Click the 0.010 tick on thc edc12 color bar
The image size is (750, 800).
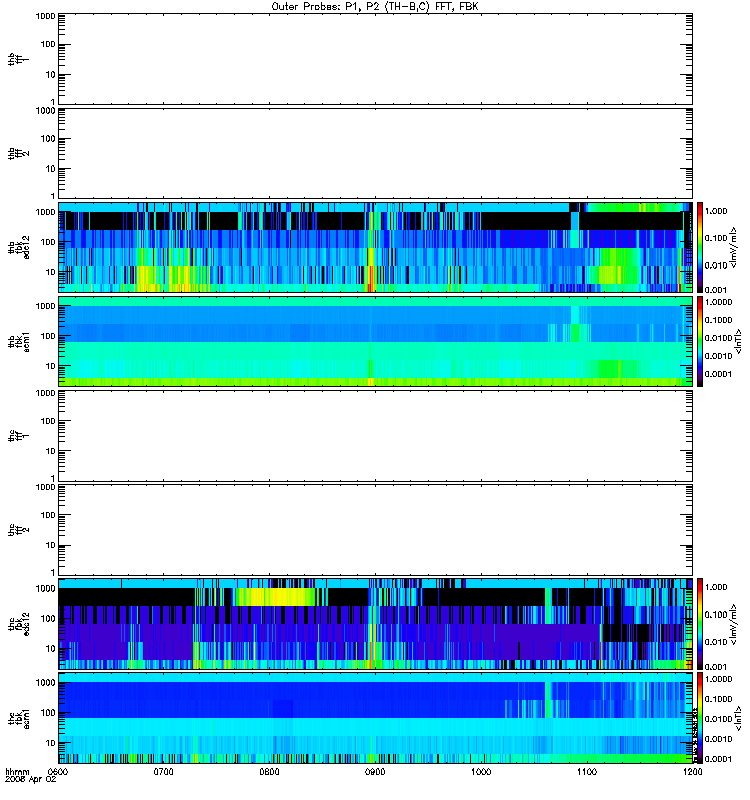716,642
